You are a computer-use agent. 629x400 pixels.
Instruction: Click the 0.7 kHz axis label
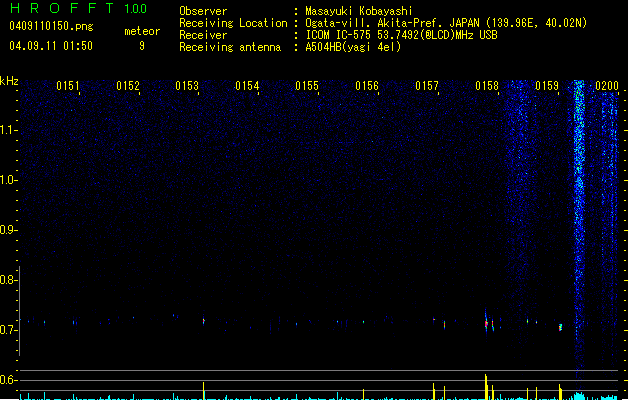pyautogui.click(x=7, y=330)
